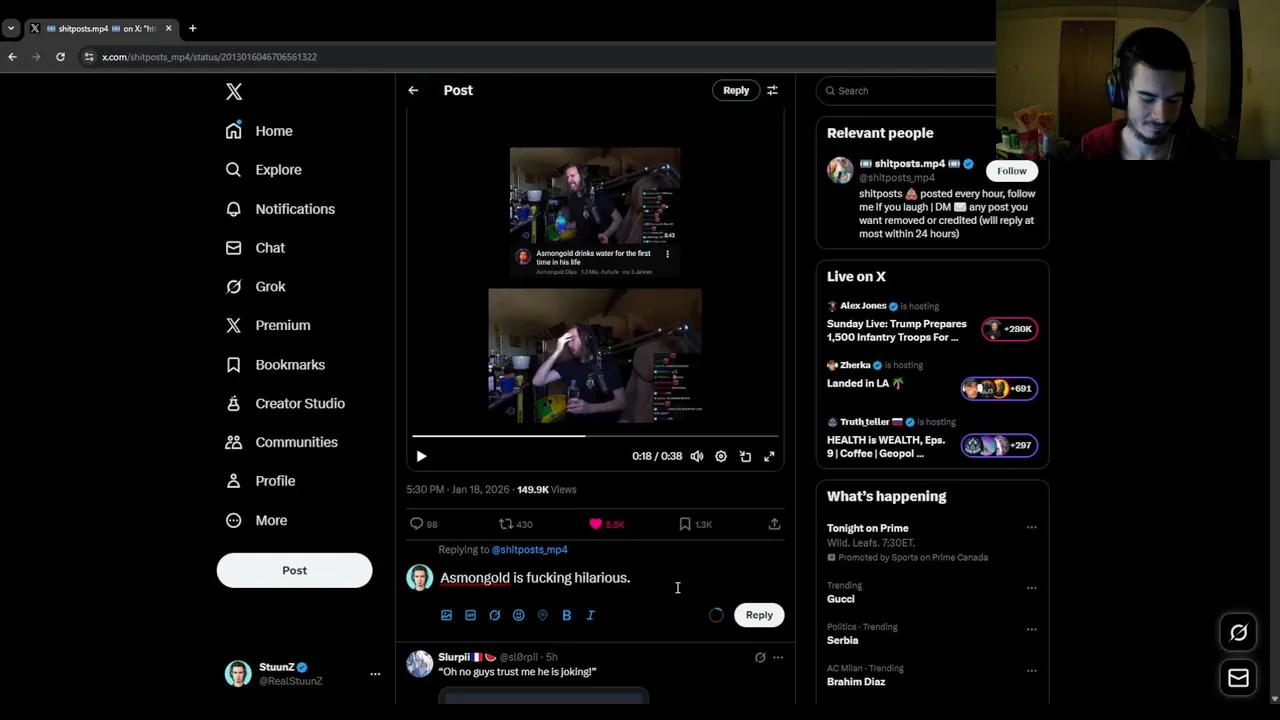
Task: Open Bookmarks in sidebar
Action: point(275,365)
